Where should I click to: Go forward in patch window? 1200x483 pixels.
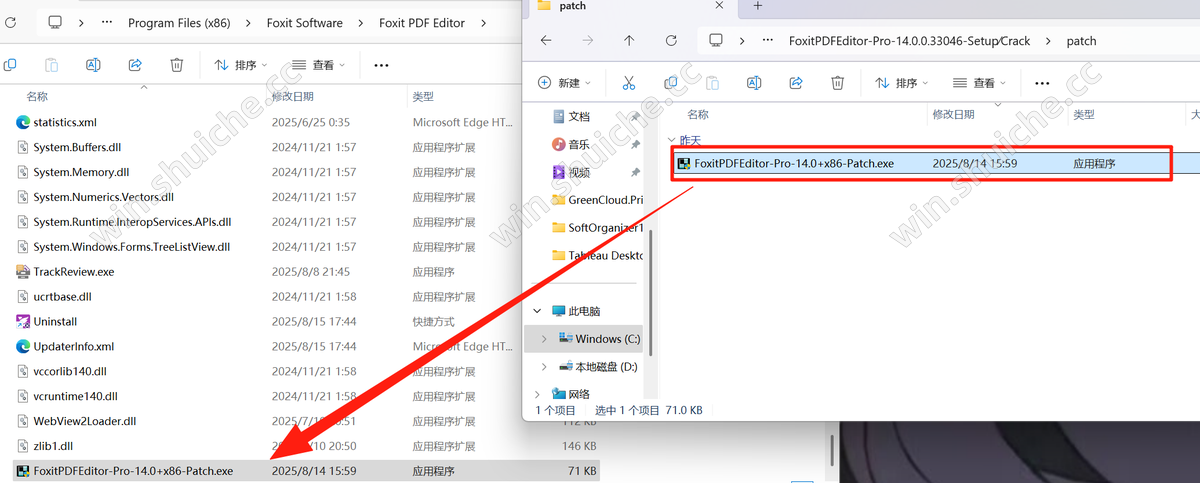point(587,41)
